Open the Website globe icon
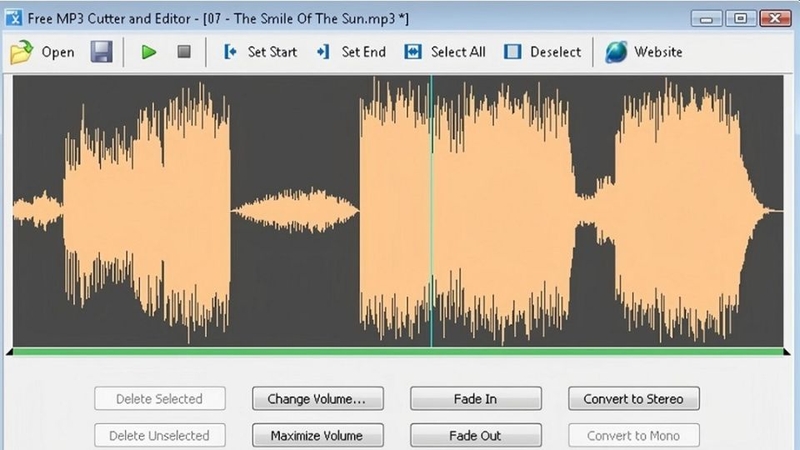The image size is (800, 450). (616, 52)
